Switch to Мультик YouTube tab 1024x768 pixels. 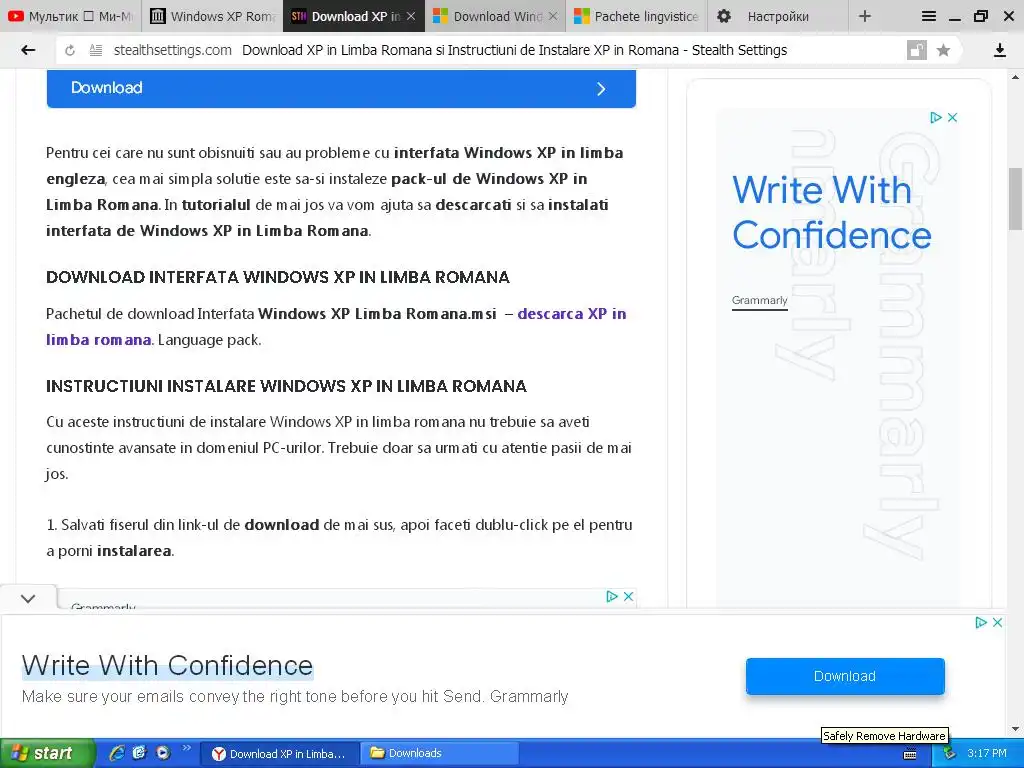pos(71,16)
